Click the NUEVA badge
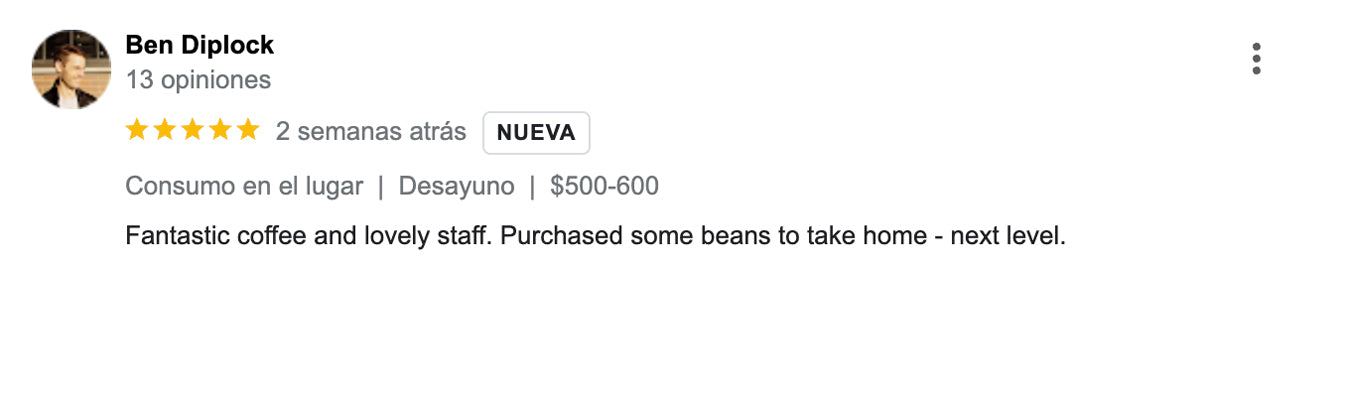Viewport: 1352px width, 418px height. [536, 133]
